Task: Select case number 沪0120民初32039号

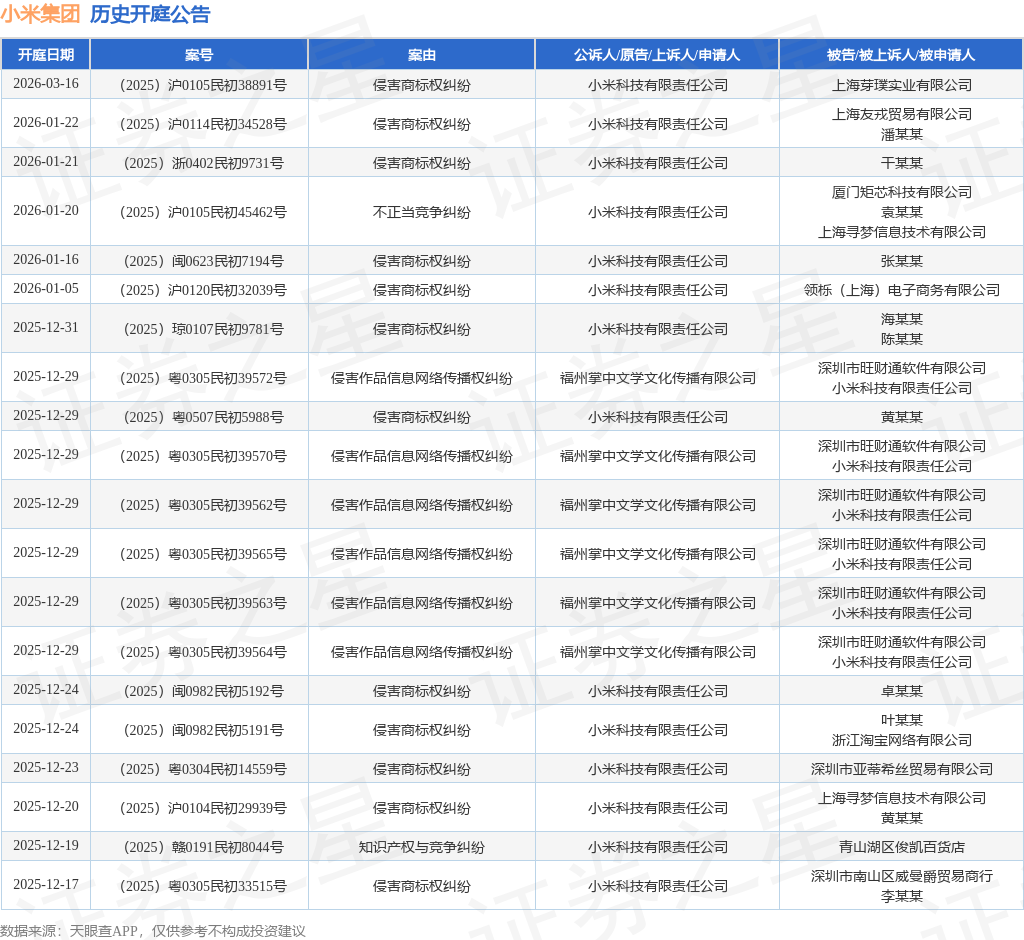Action: (x=203, y=290)
